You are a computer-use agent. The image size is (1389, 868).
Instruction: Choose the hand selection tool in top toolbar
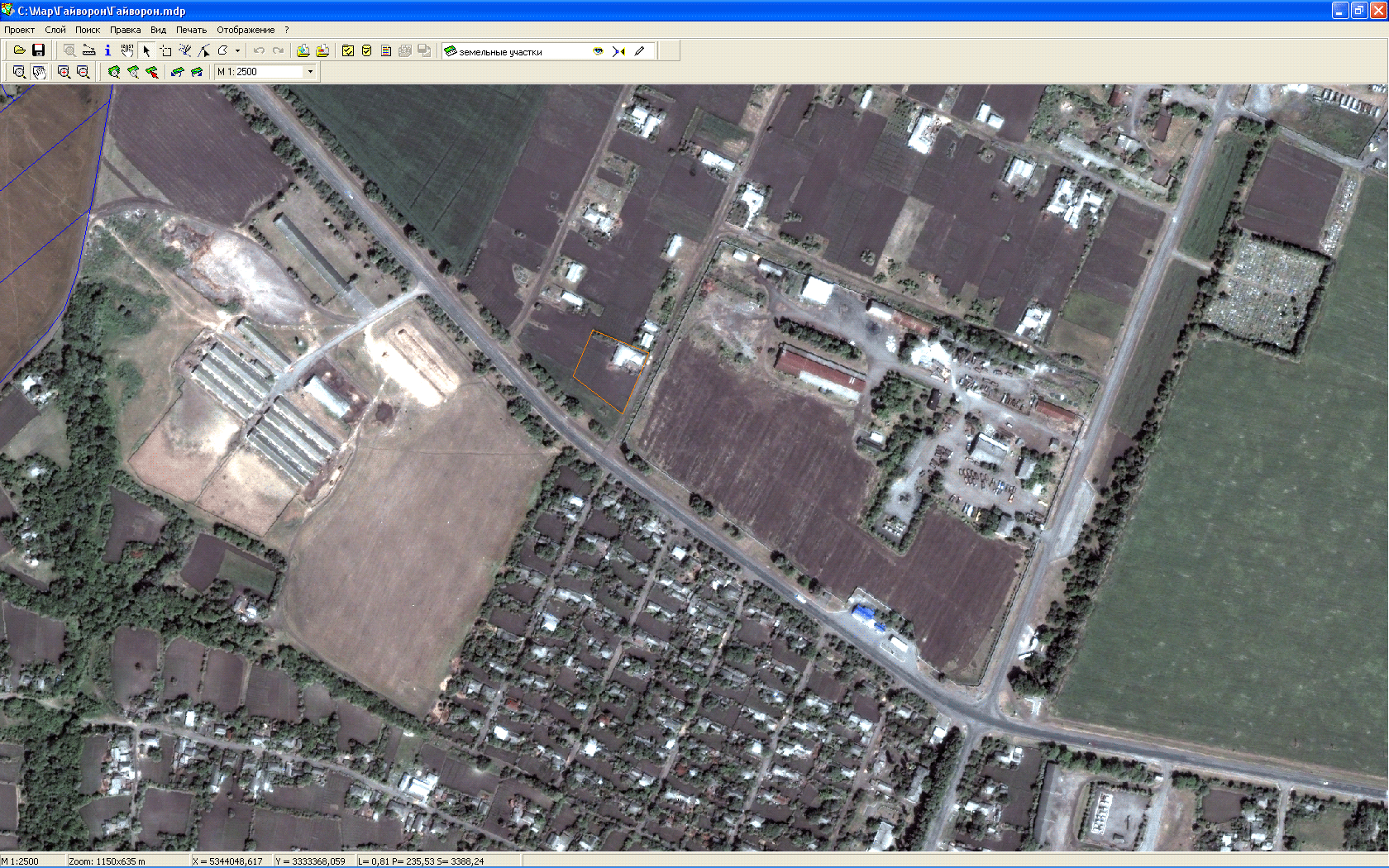(126, 50)
